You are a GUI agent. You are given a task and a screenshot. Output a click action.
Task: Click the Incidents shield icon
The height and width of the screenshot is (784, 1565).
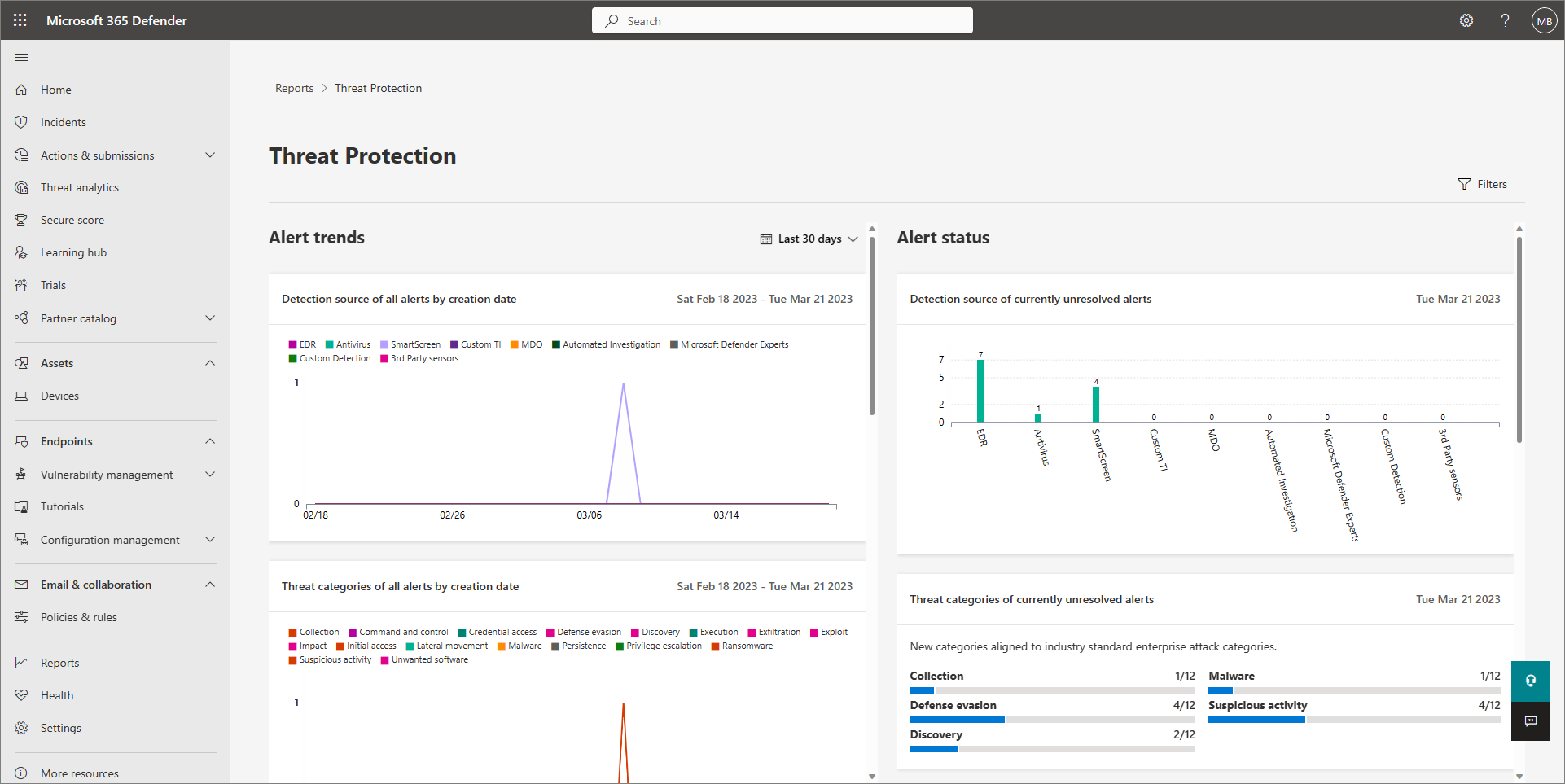[x=21, y=122]
